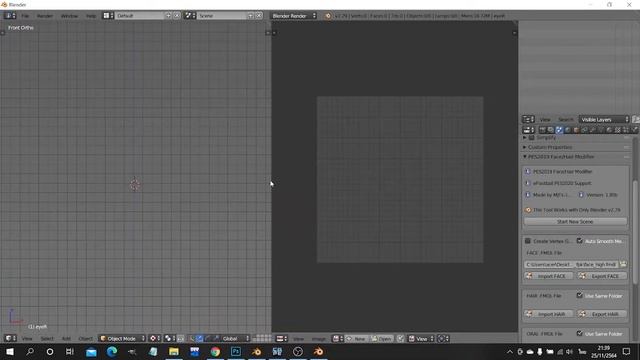This screenshot has width=640, height=360.
Task: Open the physics properties tab icon
Action: tap(635, 130)
